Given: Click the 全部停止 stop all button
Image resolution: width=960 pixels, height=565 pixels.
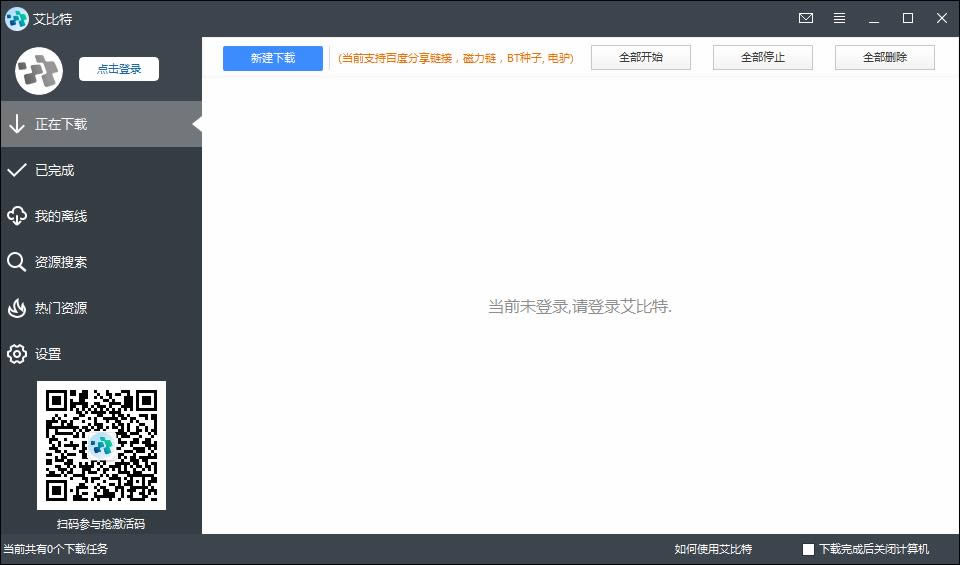Looking at the screenshot, I should pyautogui.click(x=762, y=58).
